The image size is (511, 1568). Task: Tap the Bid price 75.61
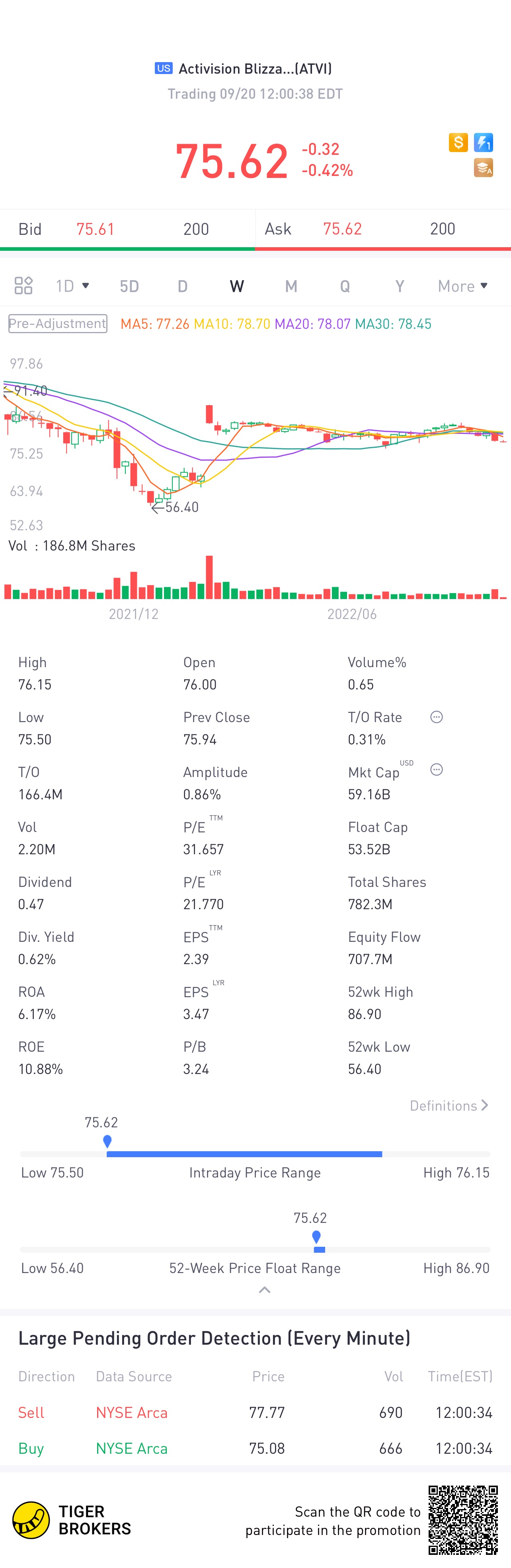(96, 229)
